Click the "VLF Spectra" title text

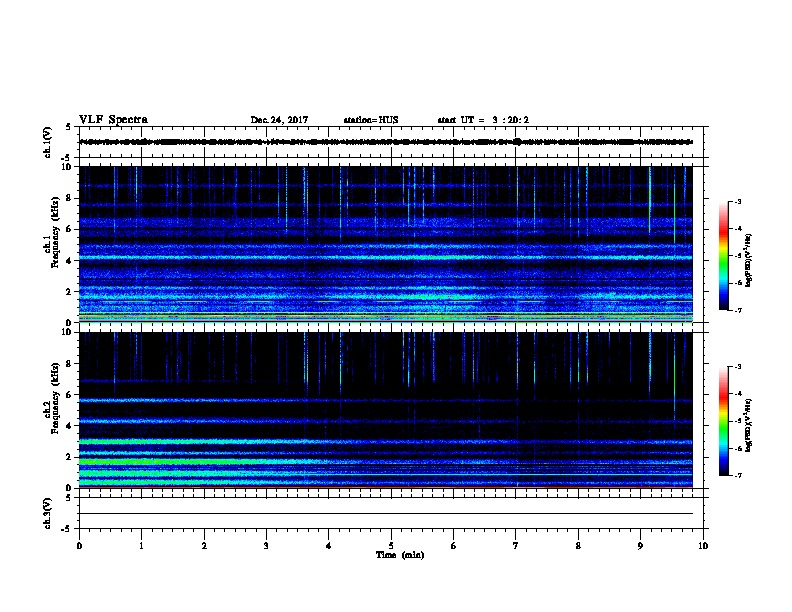coord(113,120)
